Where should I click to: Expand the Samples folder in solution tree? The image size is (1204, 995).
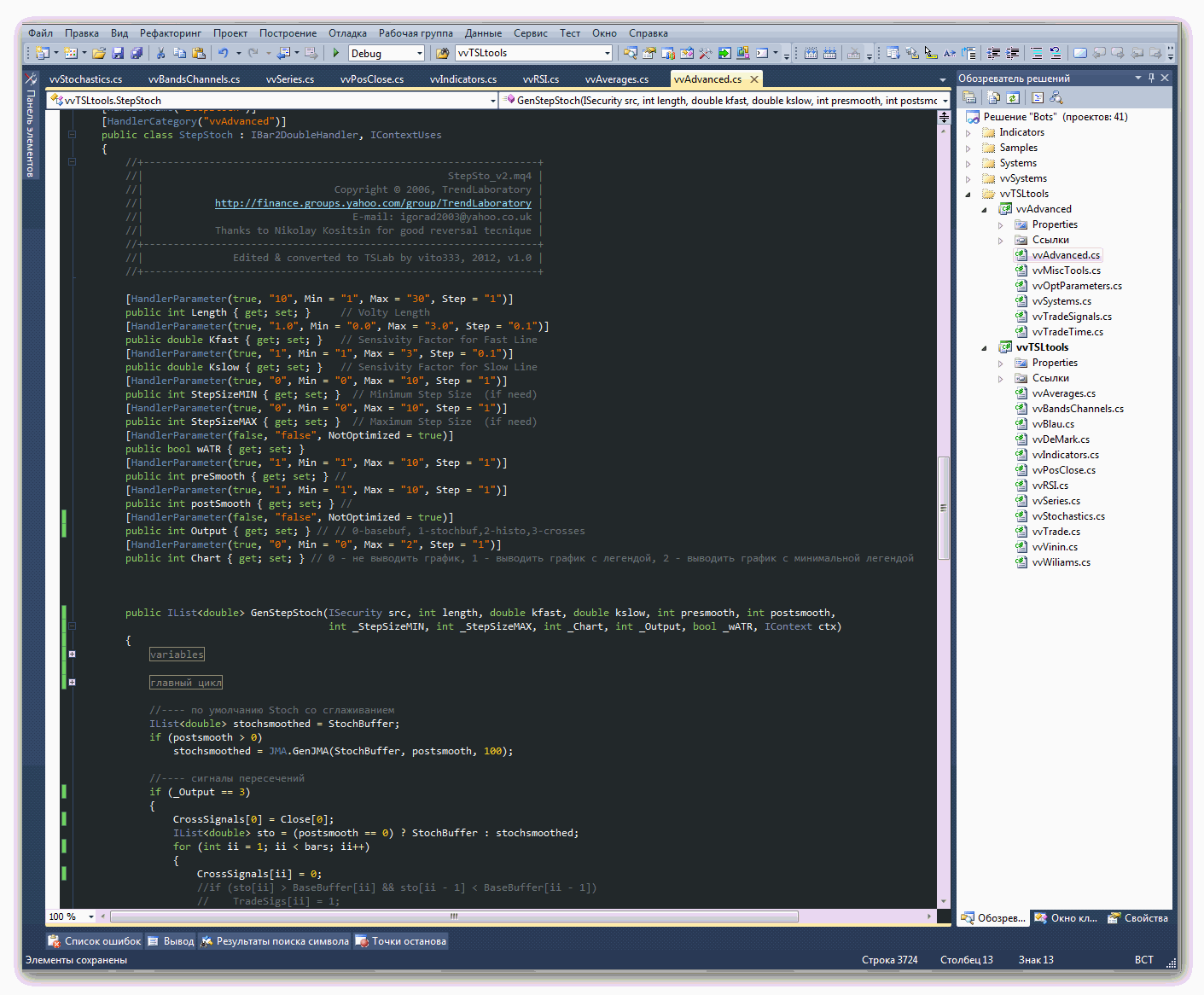point(968,148)
